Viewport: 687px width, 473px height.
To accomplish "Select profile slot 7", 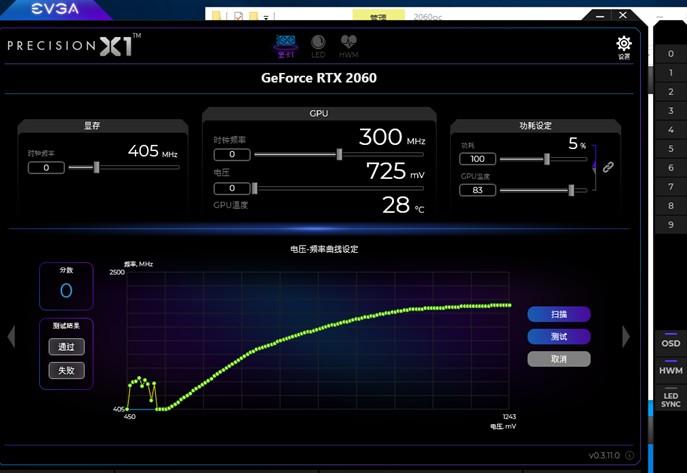I will 670,187.
